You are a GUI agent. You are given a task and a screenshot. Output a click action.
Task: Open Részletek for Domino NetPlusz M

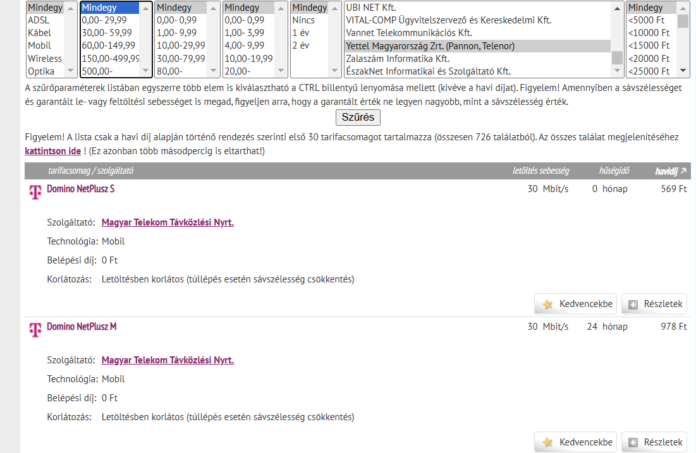[654, 442]
